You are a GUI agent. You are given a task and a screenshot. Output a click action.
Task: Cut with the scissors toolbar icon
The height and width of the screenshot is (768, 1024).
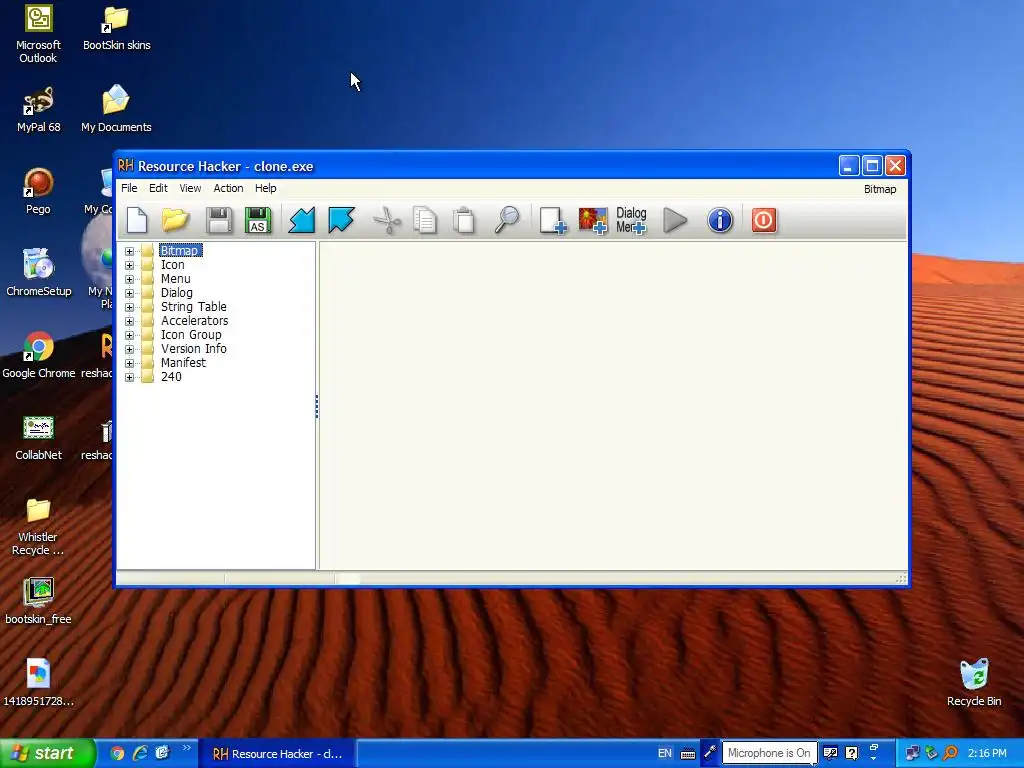tap(387, 220)
